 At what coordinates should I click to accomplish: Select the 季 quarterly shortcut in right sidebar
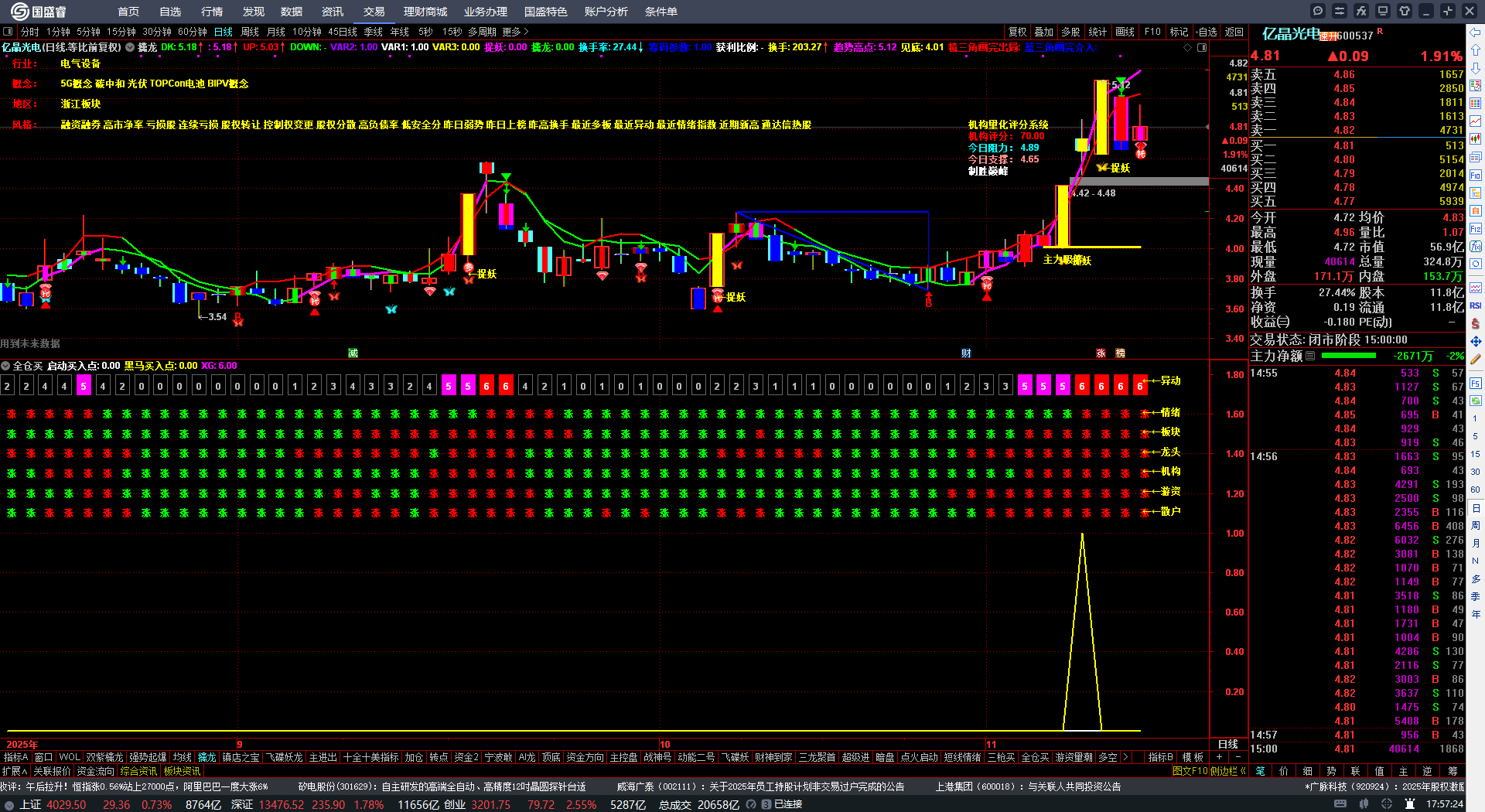point(1476,596)
